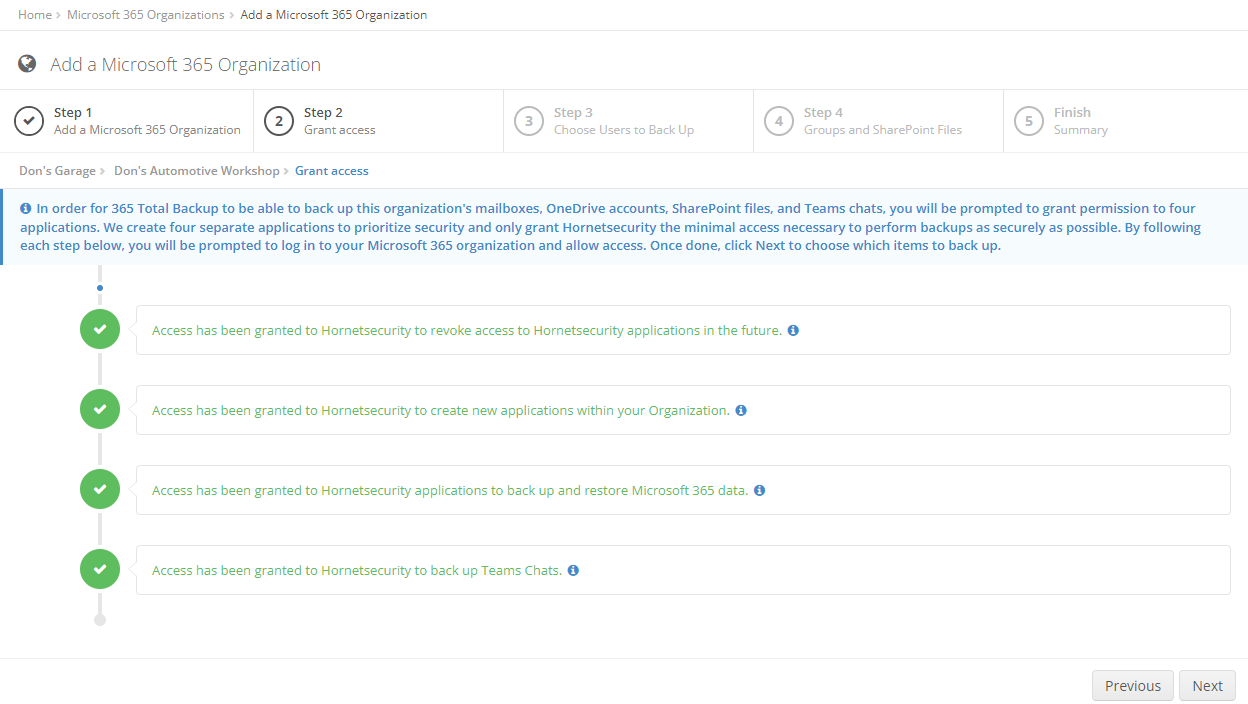Click green check icon for Teams Chats step
1248x704 pixels.
coord(100,570)
